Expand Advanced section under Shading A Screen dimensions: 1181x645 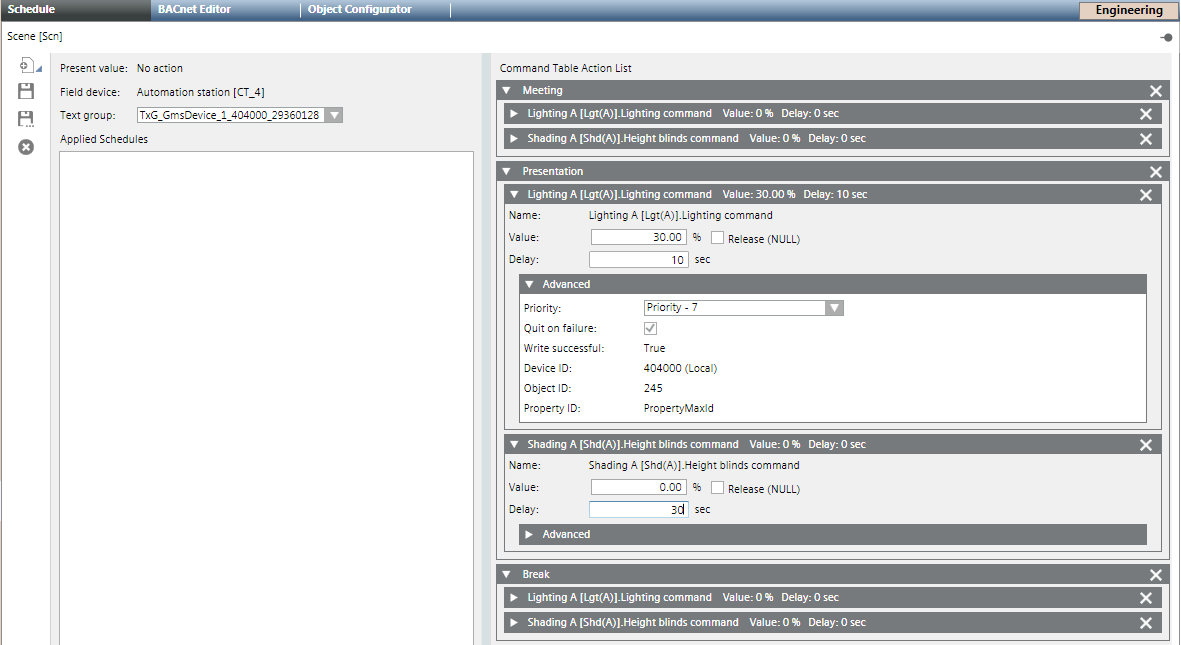tap(528, 535)
